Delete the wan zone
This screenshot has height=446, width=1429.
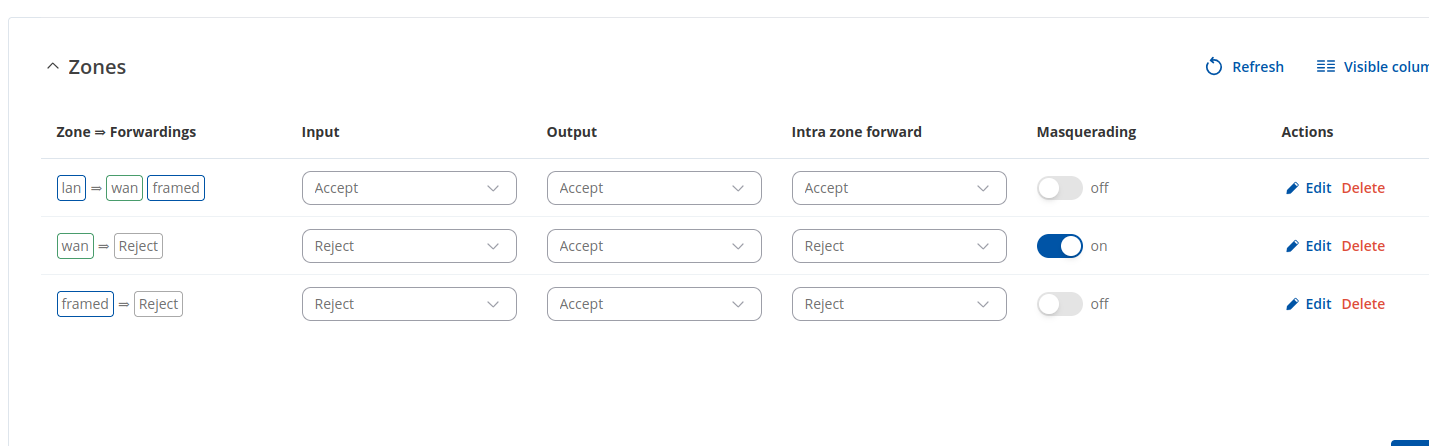(1363, 246)
